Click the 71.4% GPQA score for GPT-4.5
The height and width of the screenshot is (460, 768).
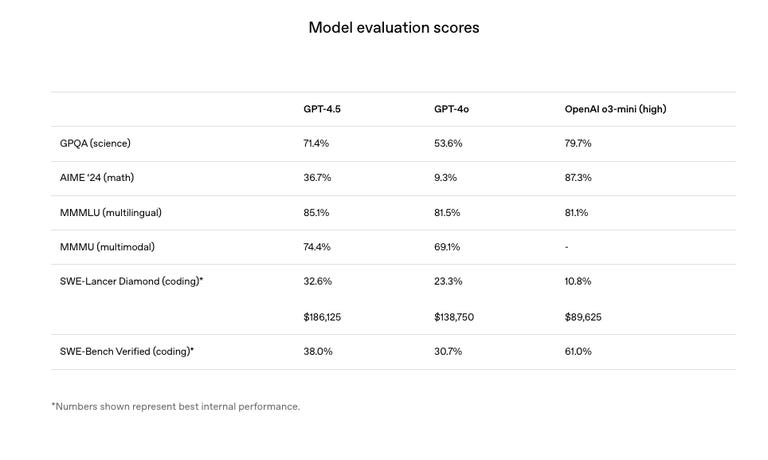tap(316, 144)
